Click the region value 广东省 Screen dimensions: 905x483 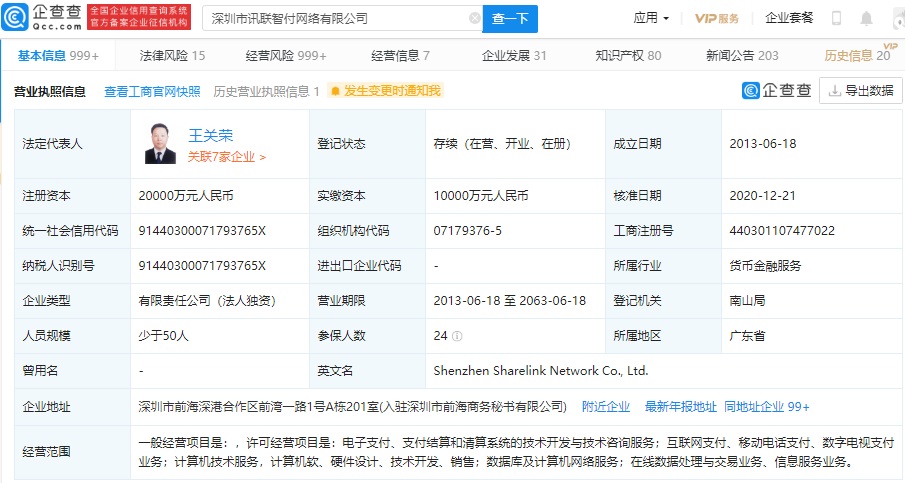(x=747, y=336)
